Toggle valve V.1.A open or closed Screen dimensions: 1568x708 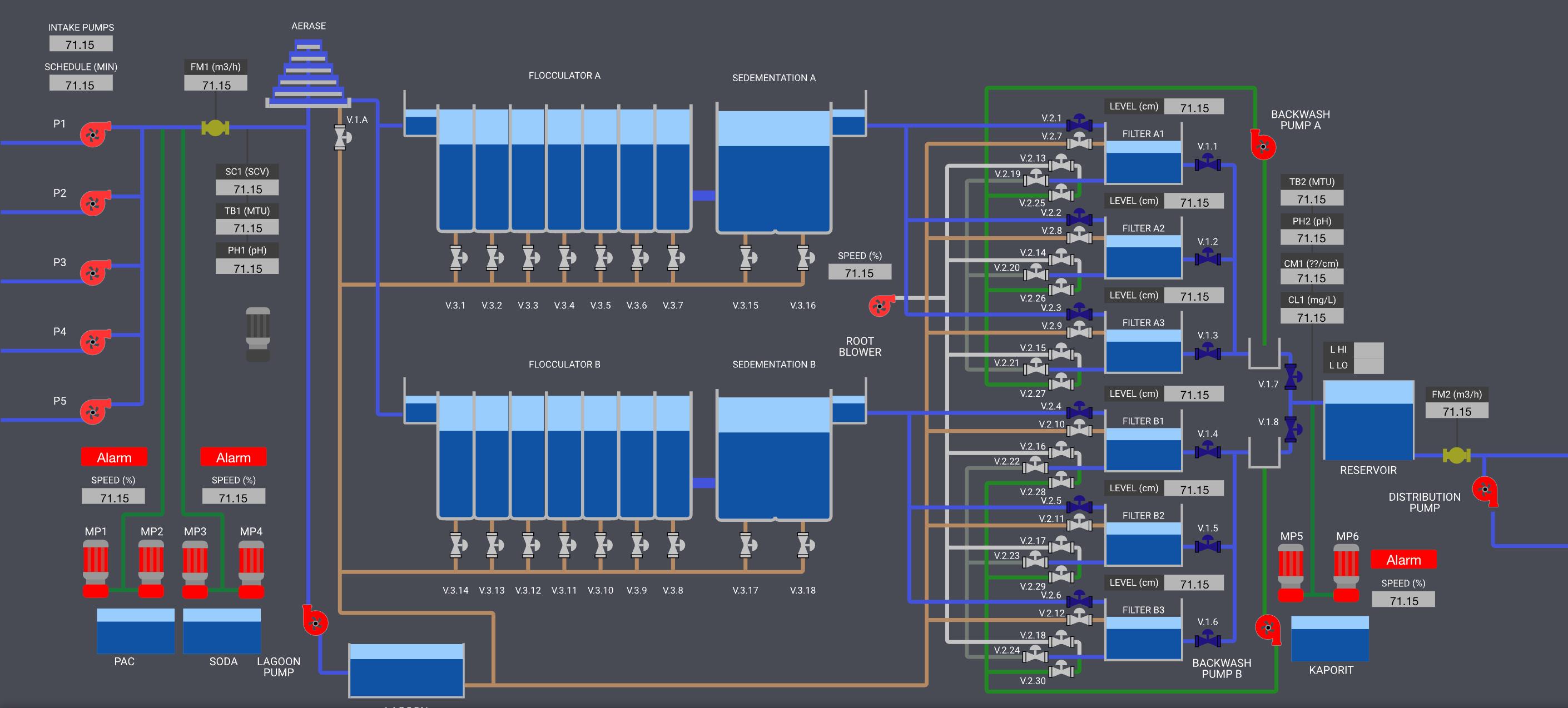pos(340,137)
